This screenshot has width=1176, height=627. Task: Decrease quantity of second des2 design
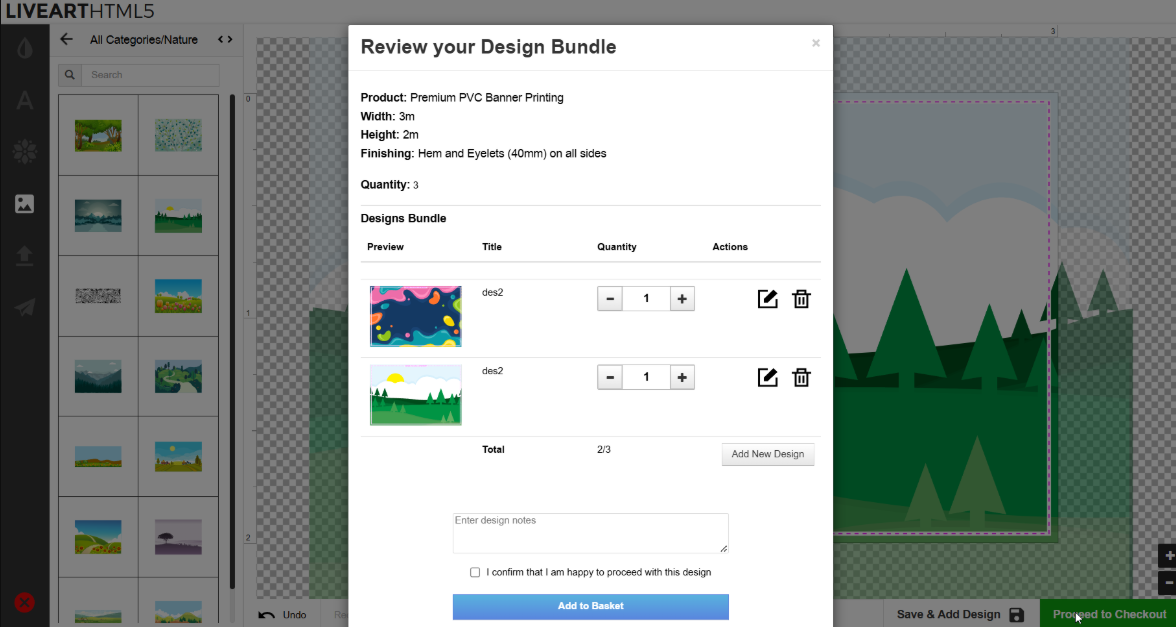click(x=610, y=377)
